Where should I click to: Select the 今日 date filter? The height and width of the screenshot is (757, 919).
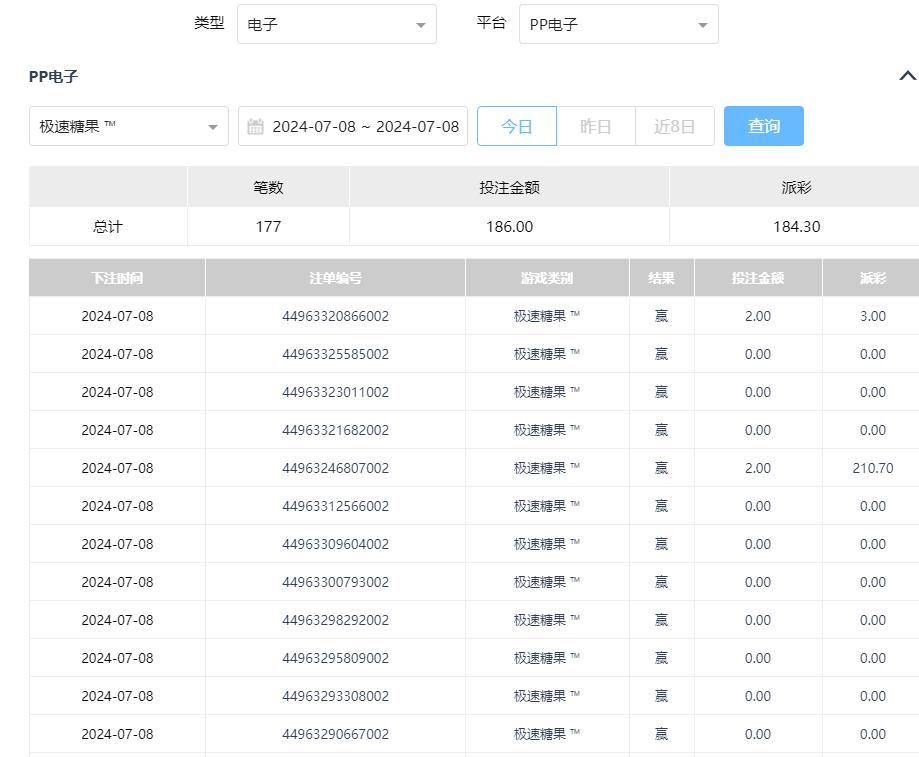click(516, 127)
